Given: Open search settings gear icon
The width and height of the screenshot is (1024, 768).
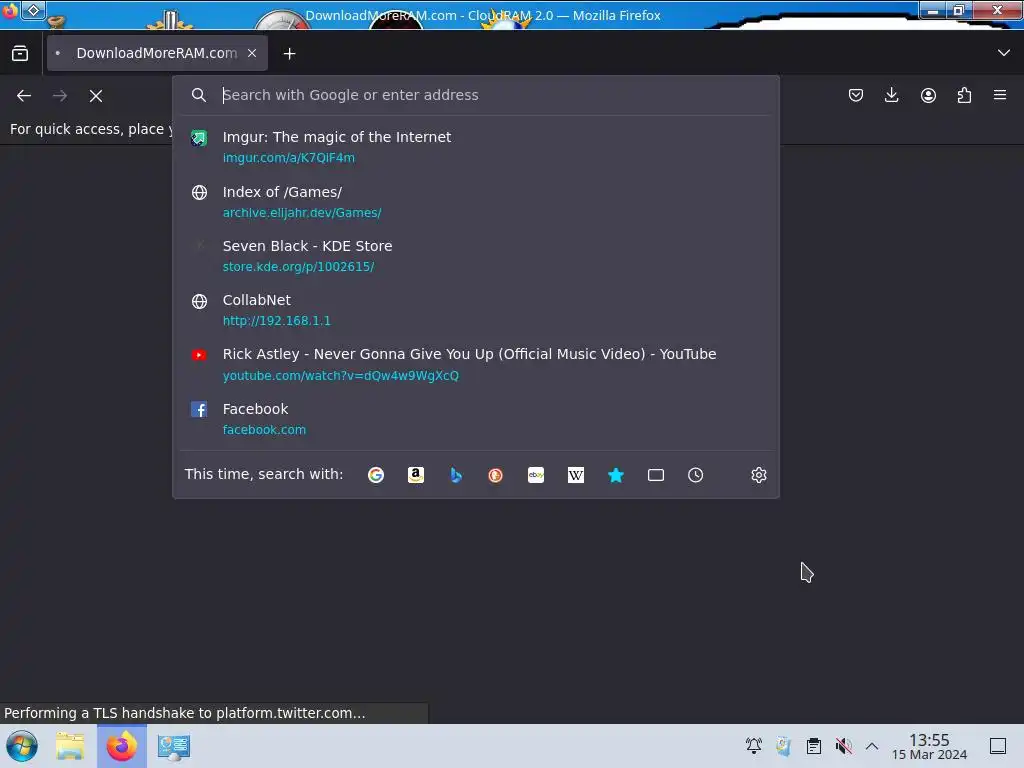Looking at the screenshot, I should (758, 475).
